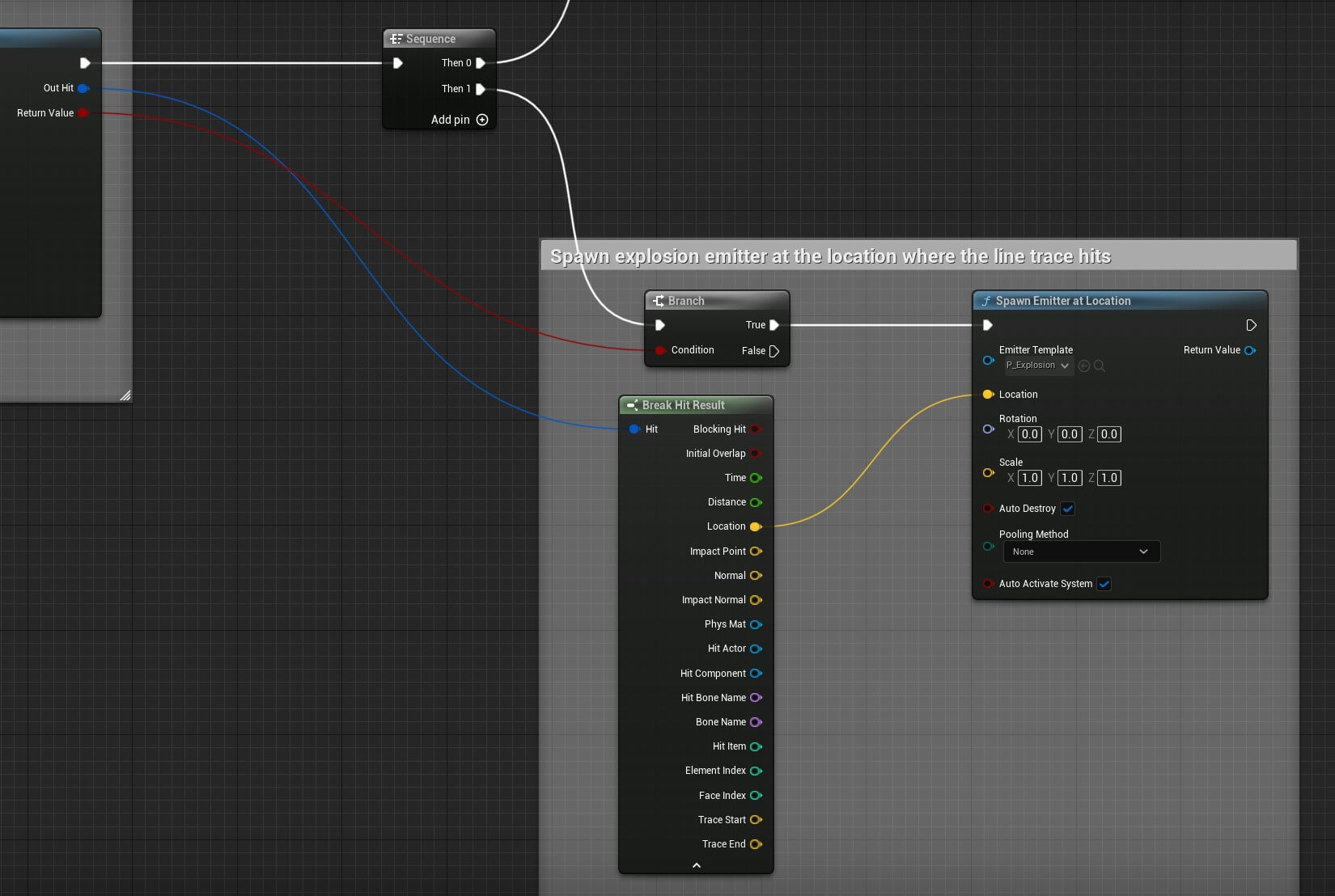Click the Trace Start output pin
The height and width of the screenshot is (896, 1335).
tap(756, 820)
